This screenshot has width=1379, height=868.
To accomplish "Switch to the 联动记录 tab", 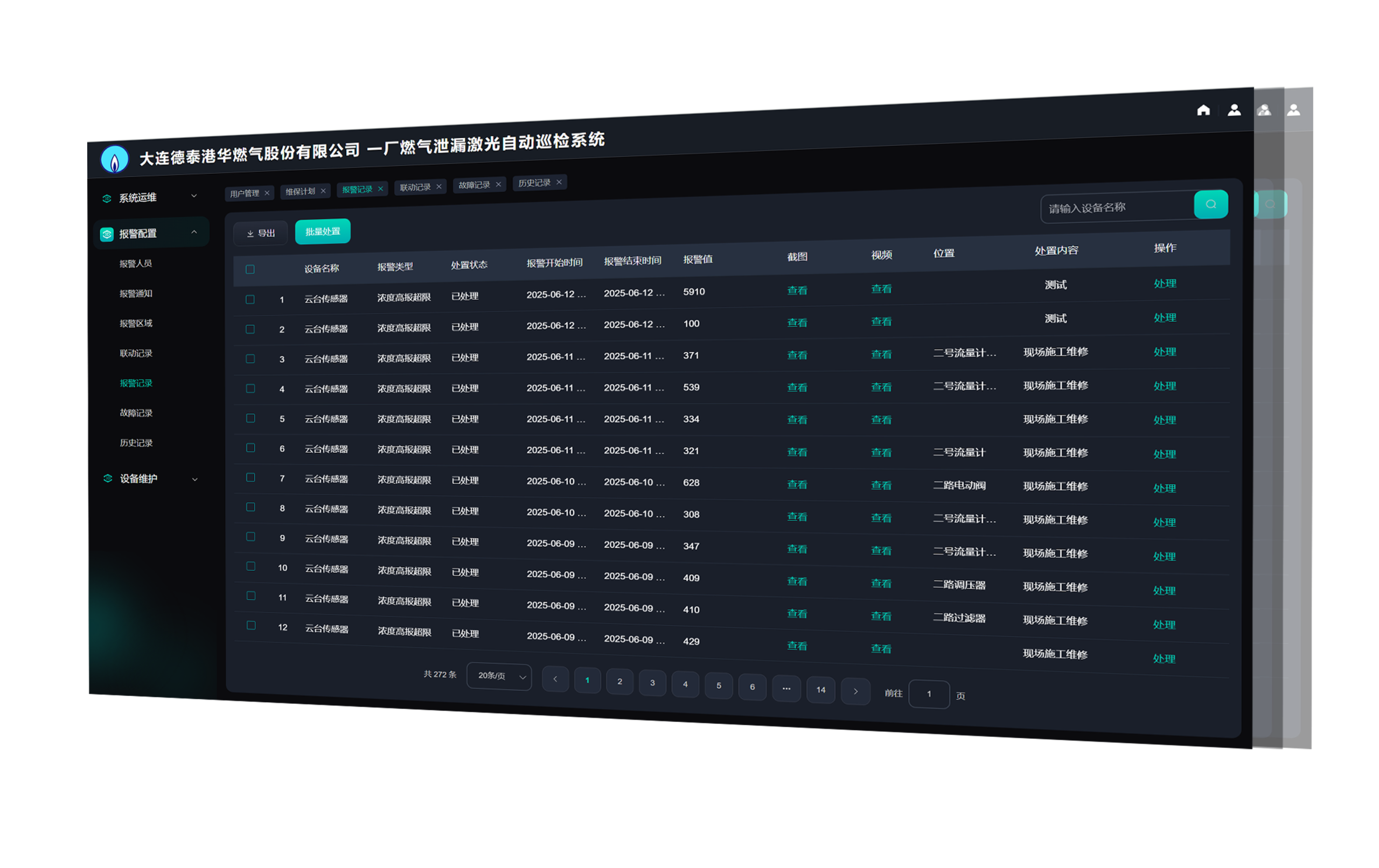I will [415, 187].
